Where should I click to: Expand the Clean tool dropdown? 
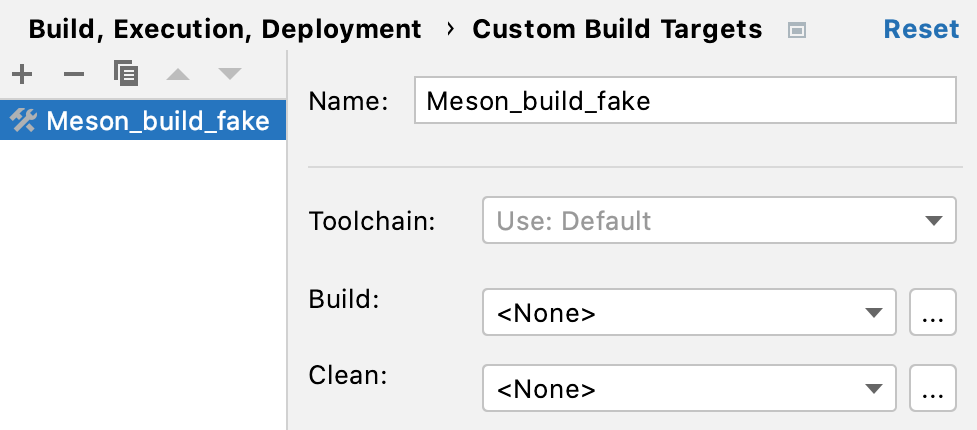[688, 388]
